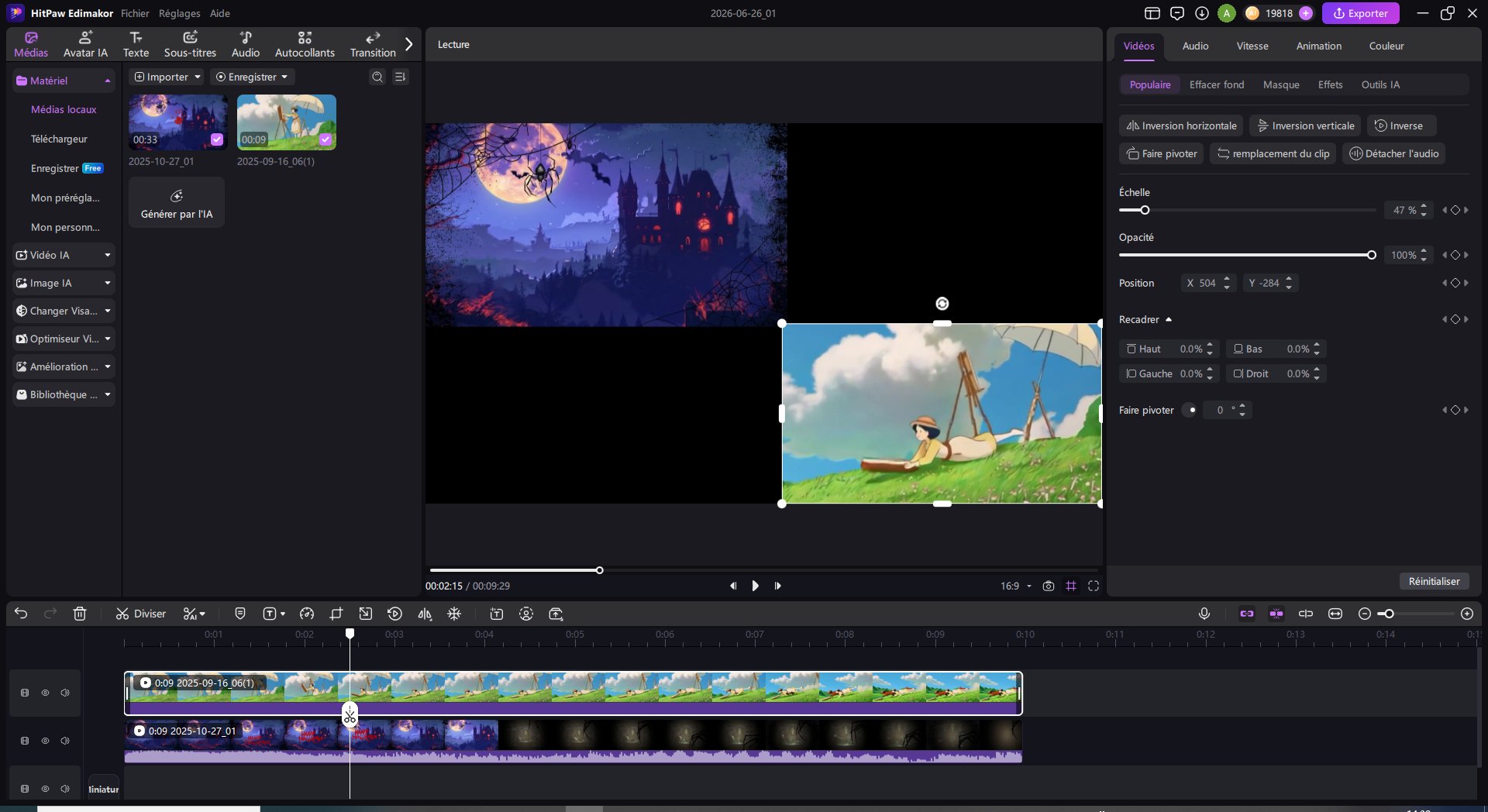Click the Exporter button
Image resolution: width=1488 pixels, height=812 pixels.
[x=1360, y=13]
